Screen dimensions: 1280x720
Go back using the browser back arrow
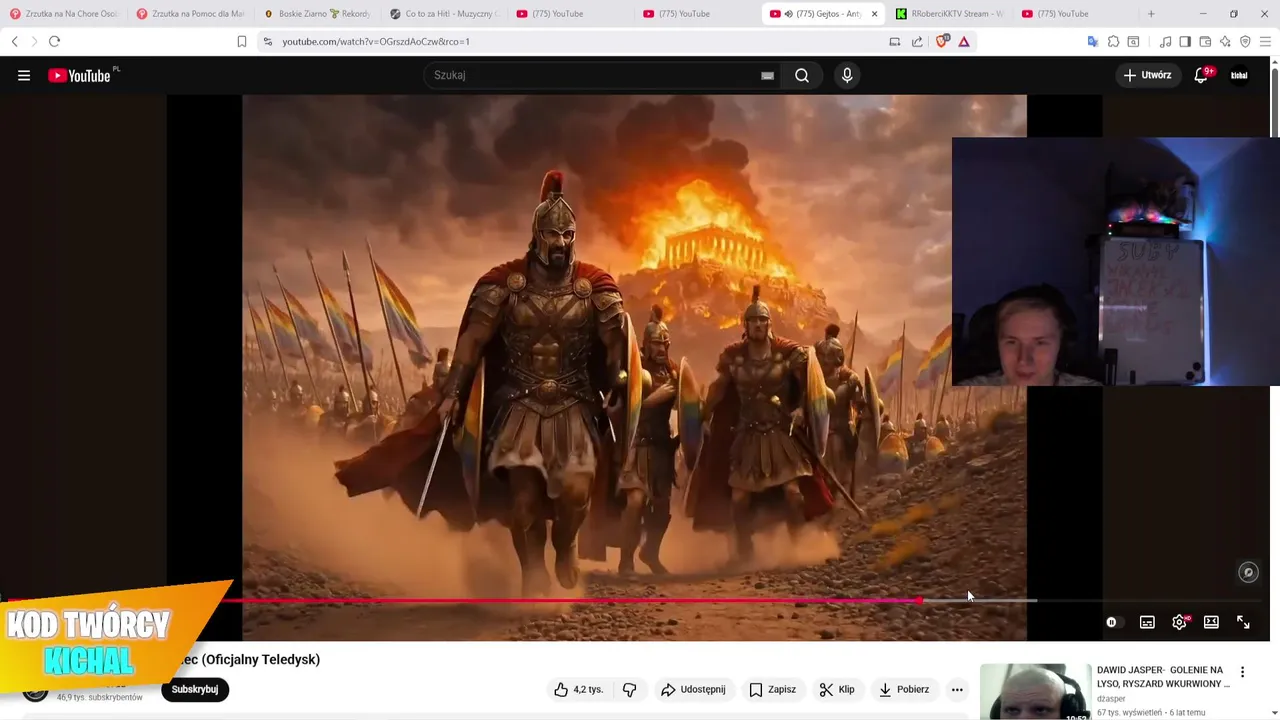point(14,41)
